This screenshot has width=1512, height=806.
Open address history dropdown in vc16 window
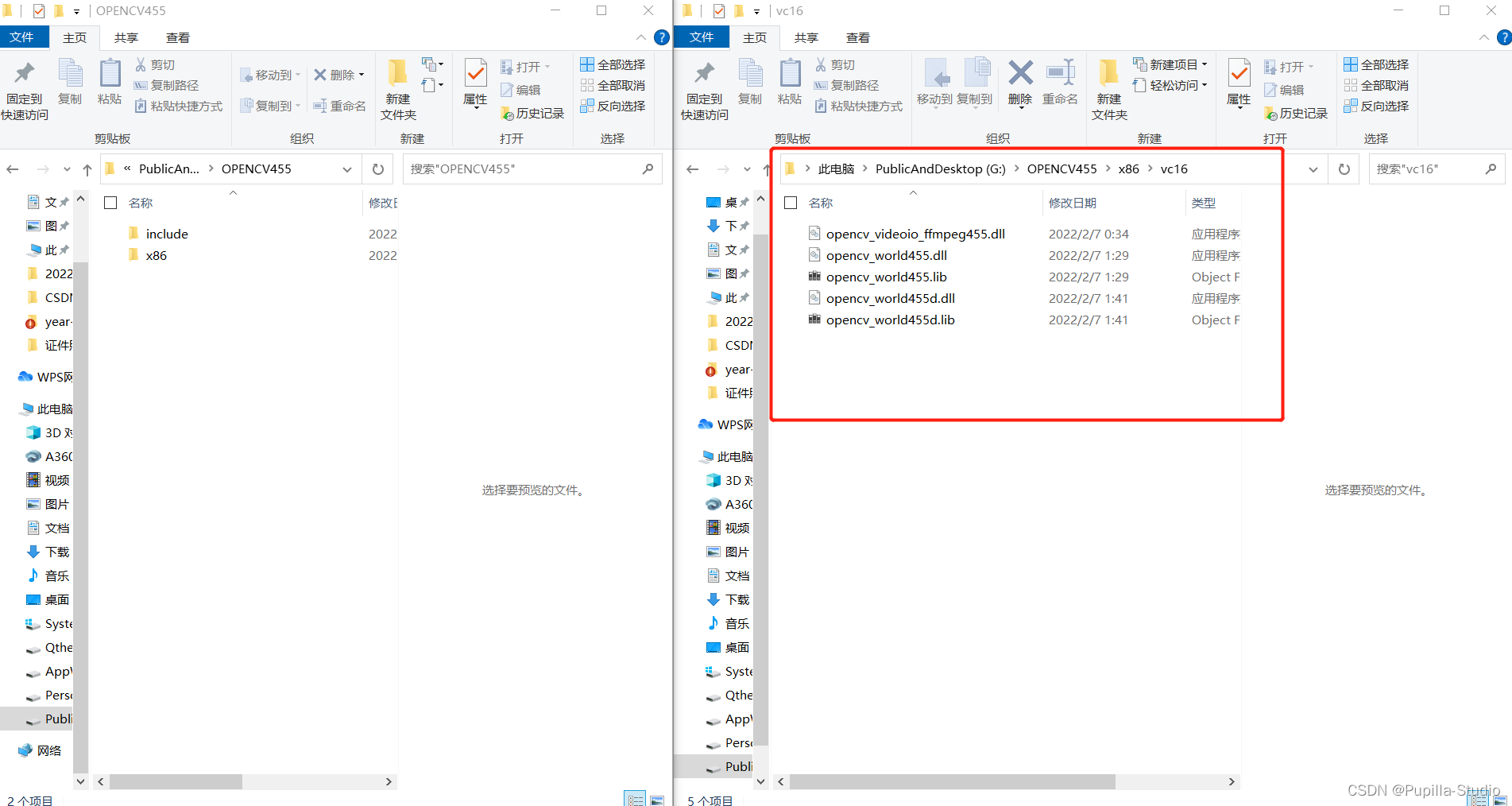[x=1313, y=169]
